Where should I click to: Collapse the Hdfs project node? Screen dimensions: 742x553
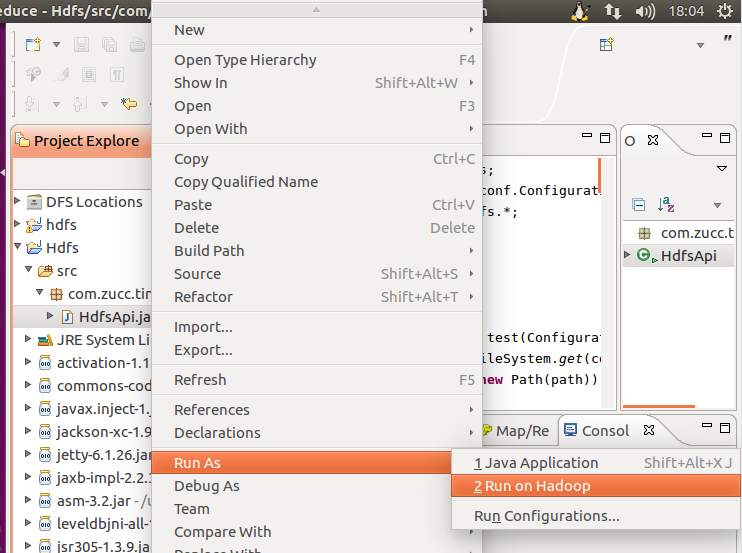click(x=18, y=246)
